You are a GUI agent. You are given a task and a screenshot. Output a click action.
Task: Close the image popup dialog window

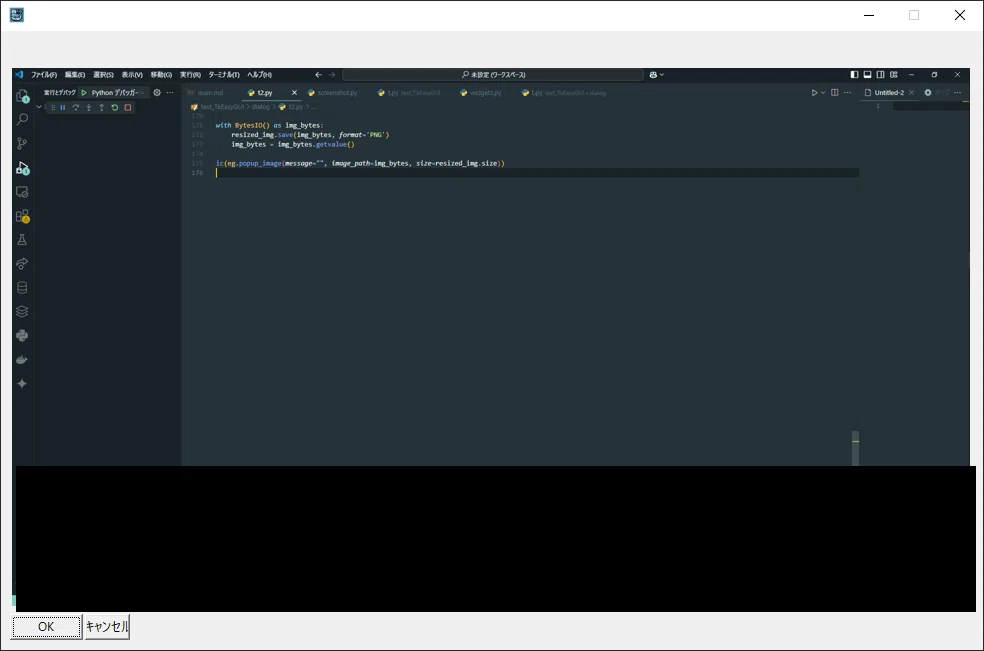pos(960,15)
